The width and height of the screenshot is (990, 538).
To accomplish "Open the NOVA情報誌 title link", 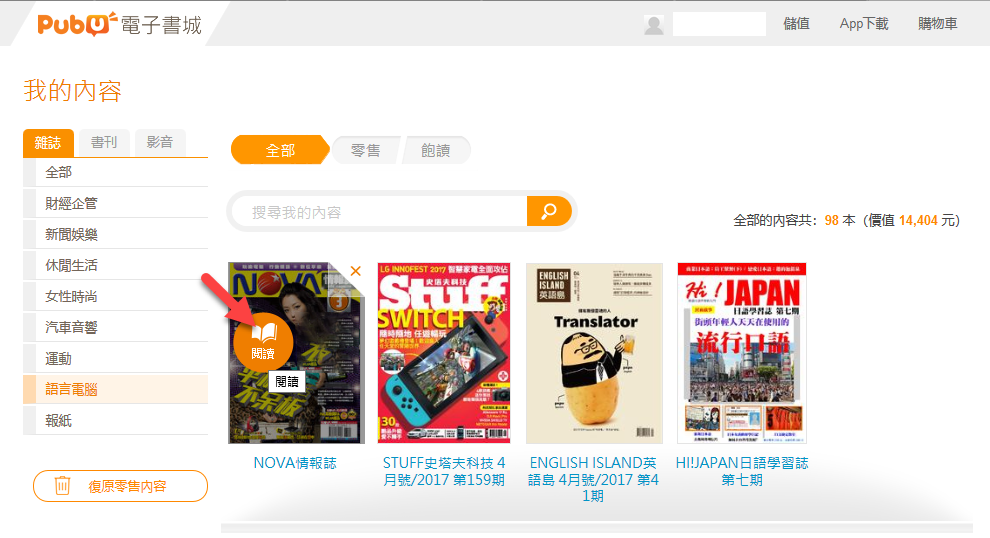I will [295, 463].
